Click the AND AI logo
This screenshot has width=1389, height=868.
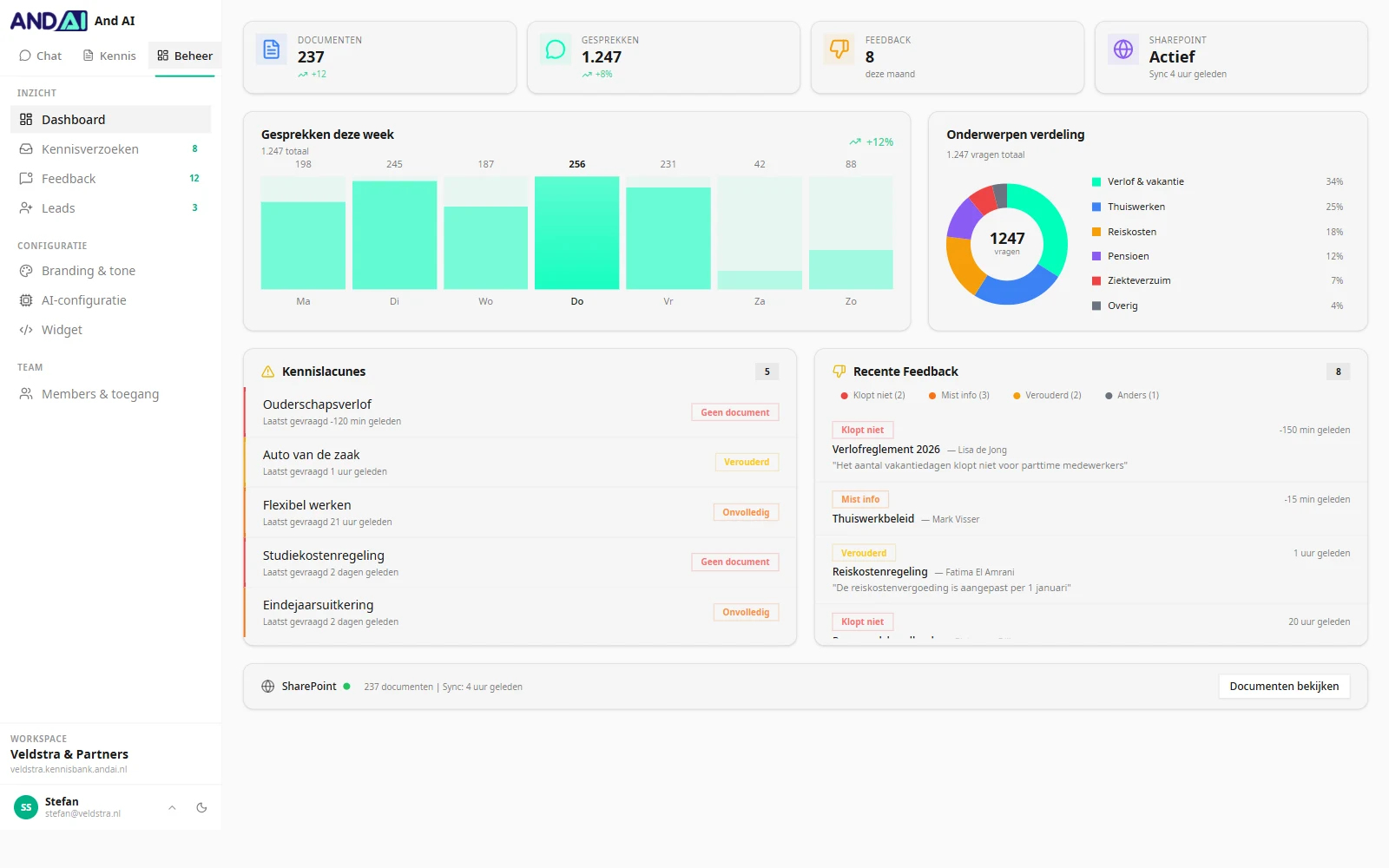[x=49, y=21]
